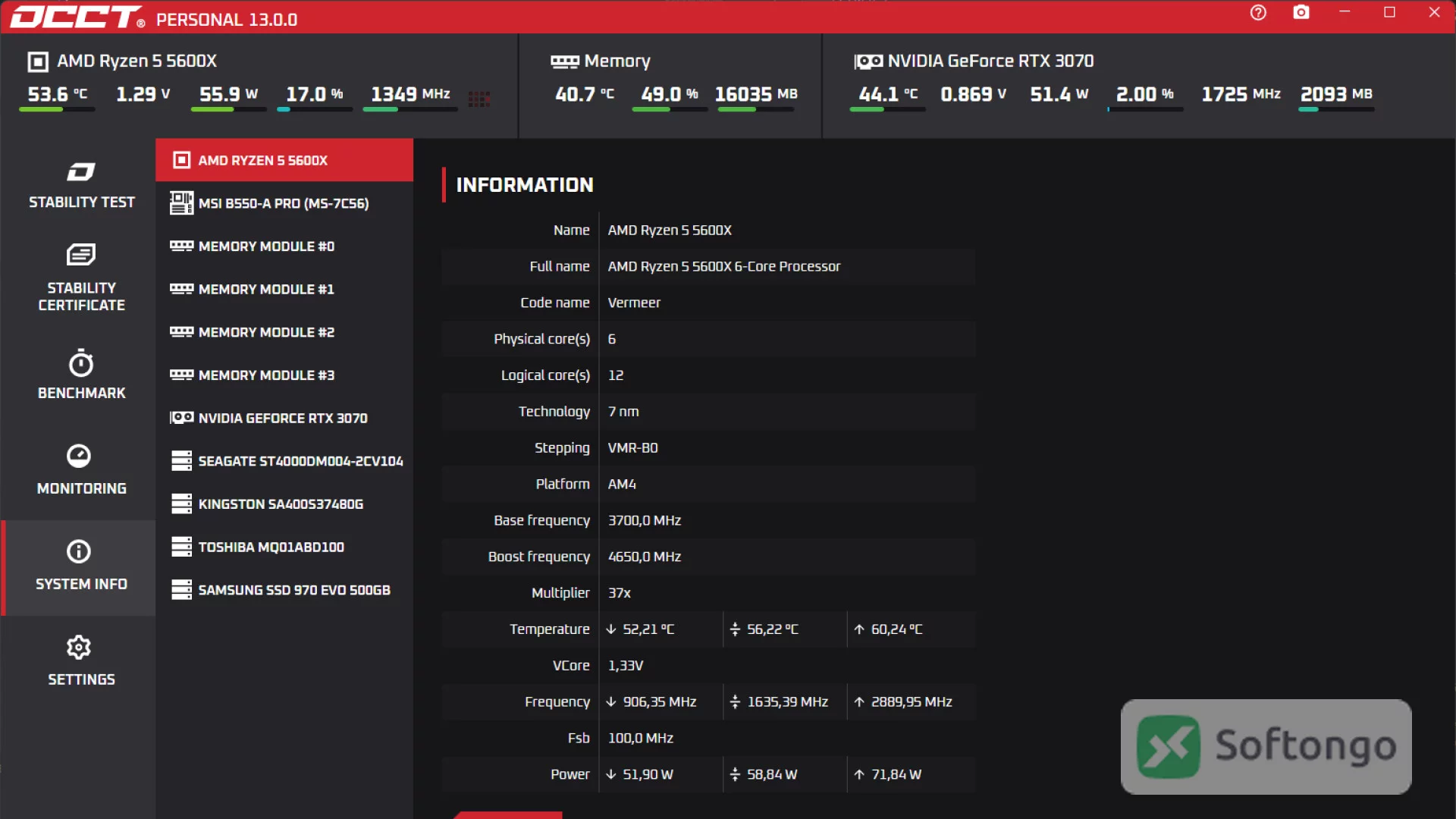Screen dimensions: 1456x819
Task: Select SAMSUNG SSD 970 EVO 500GB drive
Action: coord(284,590)
